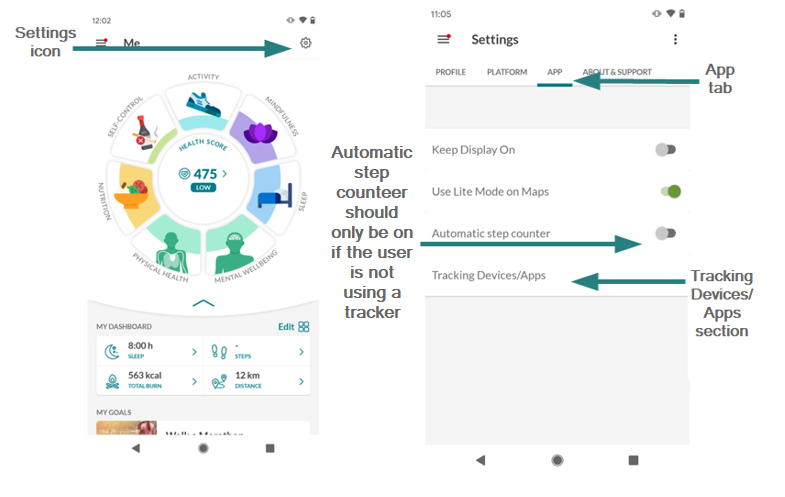Disable Use Lite Mode on Maps
Viewport: 785px width, 497px height.
click(671, 191)
